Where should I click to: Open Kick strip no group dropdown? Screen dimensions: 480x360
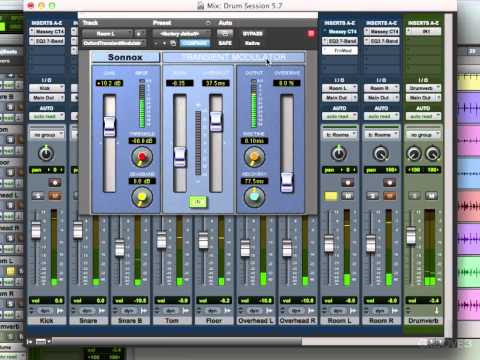47,135
